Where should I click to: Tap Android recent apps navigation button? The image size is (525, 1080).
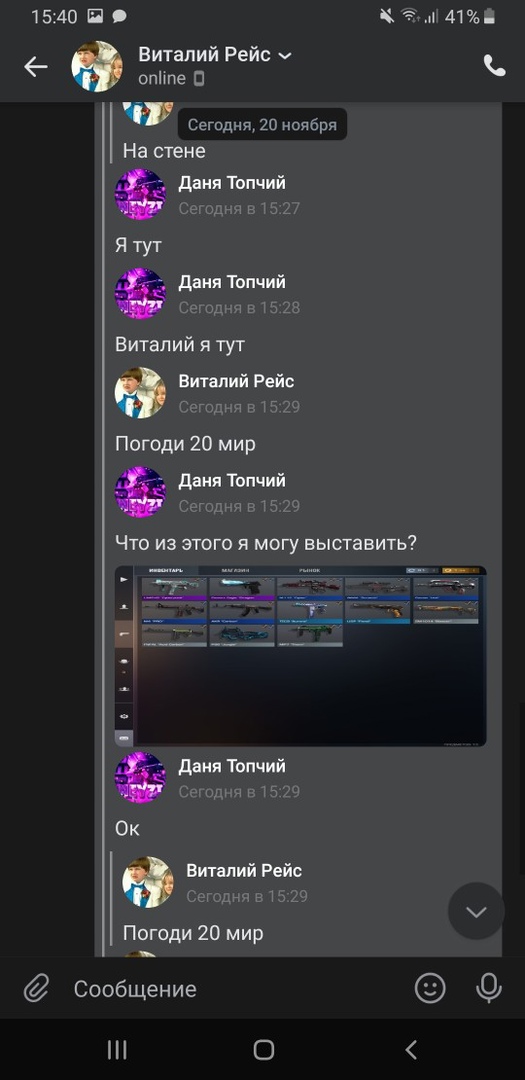[117, 1050]
